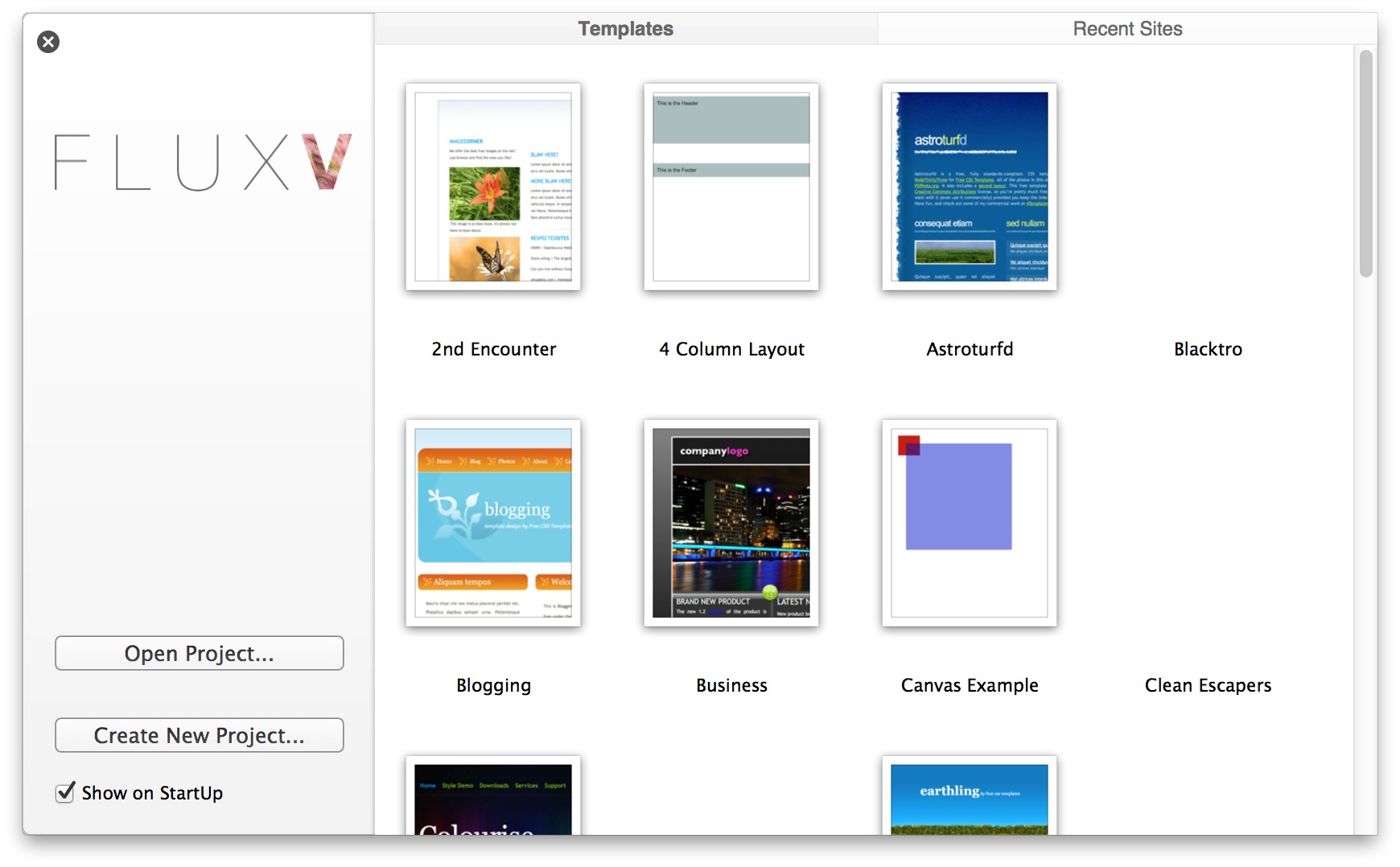Switch to the Templates tab

(x=625, y=29)
